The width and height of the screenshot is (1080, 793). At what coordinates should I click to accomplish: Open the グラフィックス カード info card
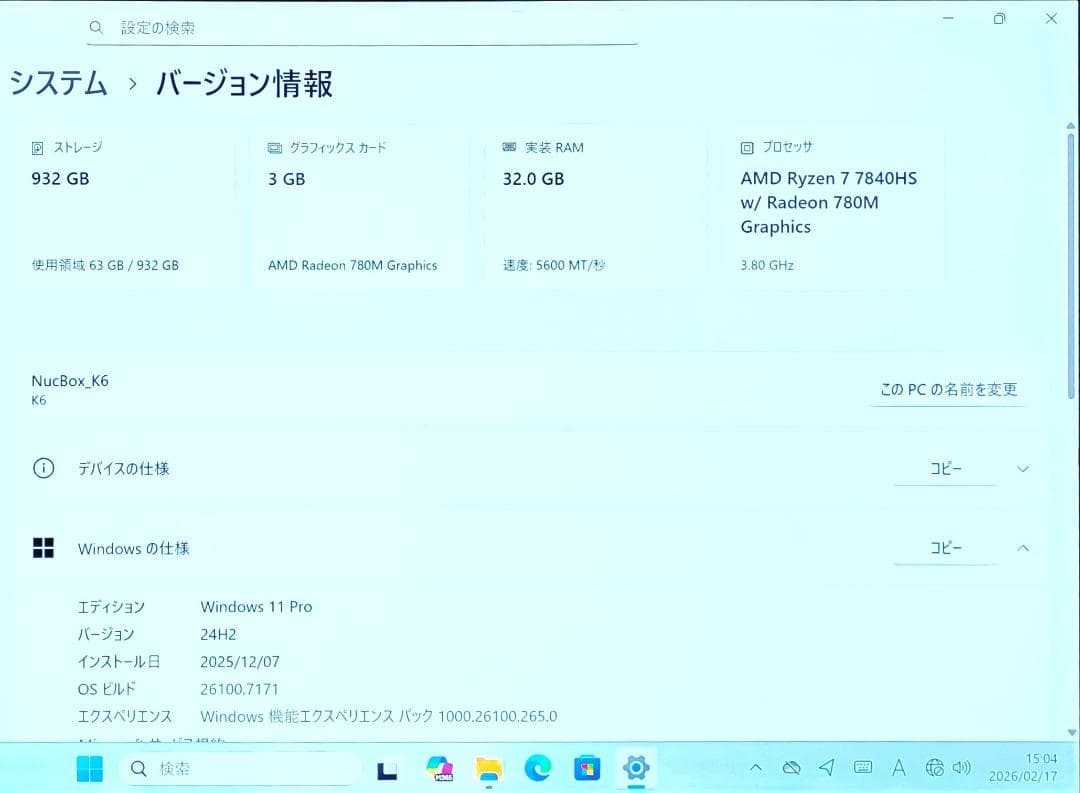click(361, 205)
